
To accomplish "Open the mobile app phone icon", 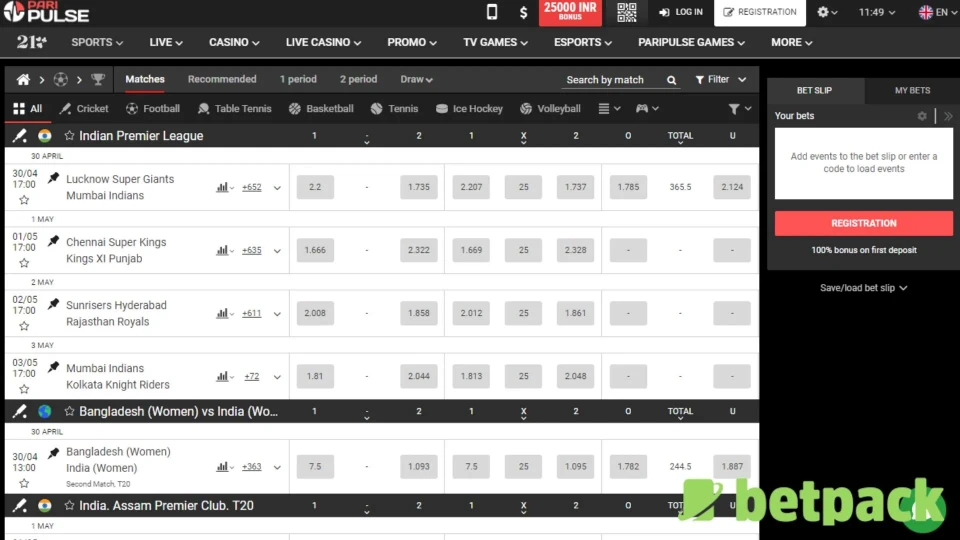I will (492, 12).
